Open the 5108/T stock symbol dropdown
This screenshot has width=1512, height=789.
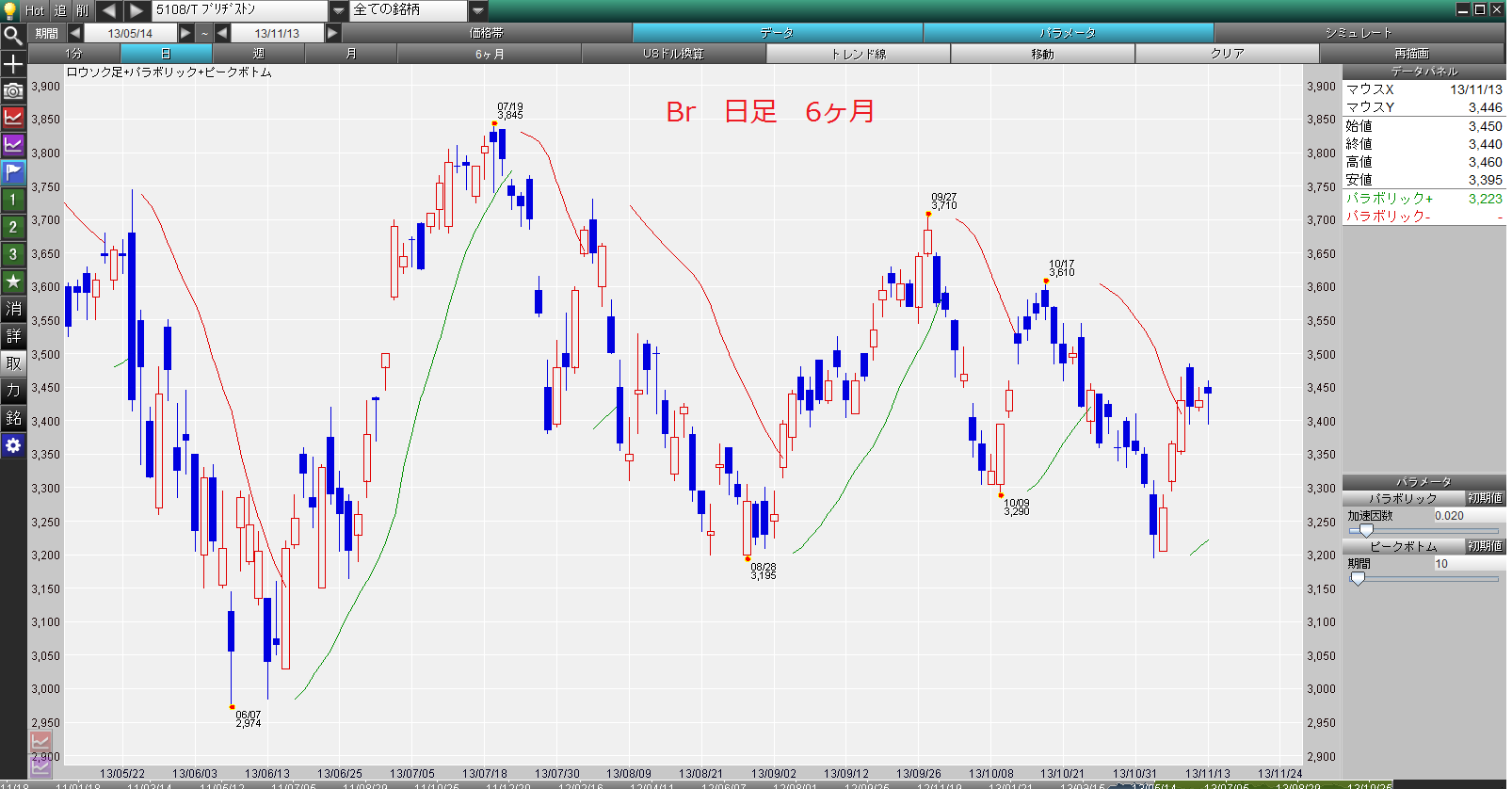[338, 10]
